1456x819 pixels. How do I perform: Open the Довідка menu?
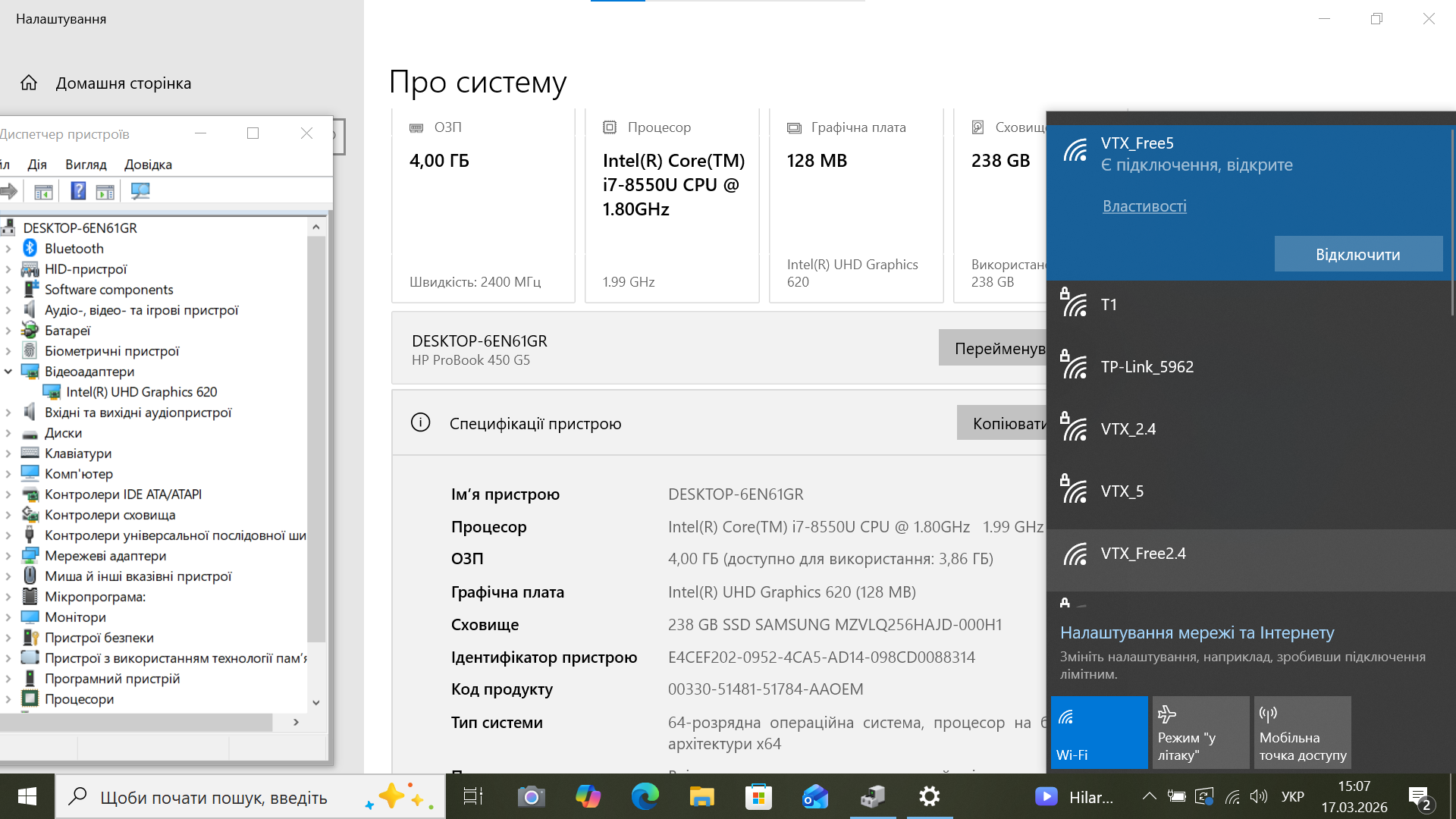pos(148,165)
